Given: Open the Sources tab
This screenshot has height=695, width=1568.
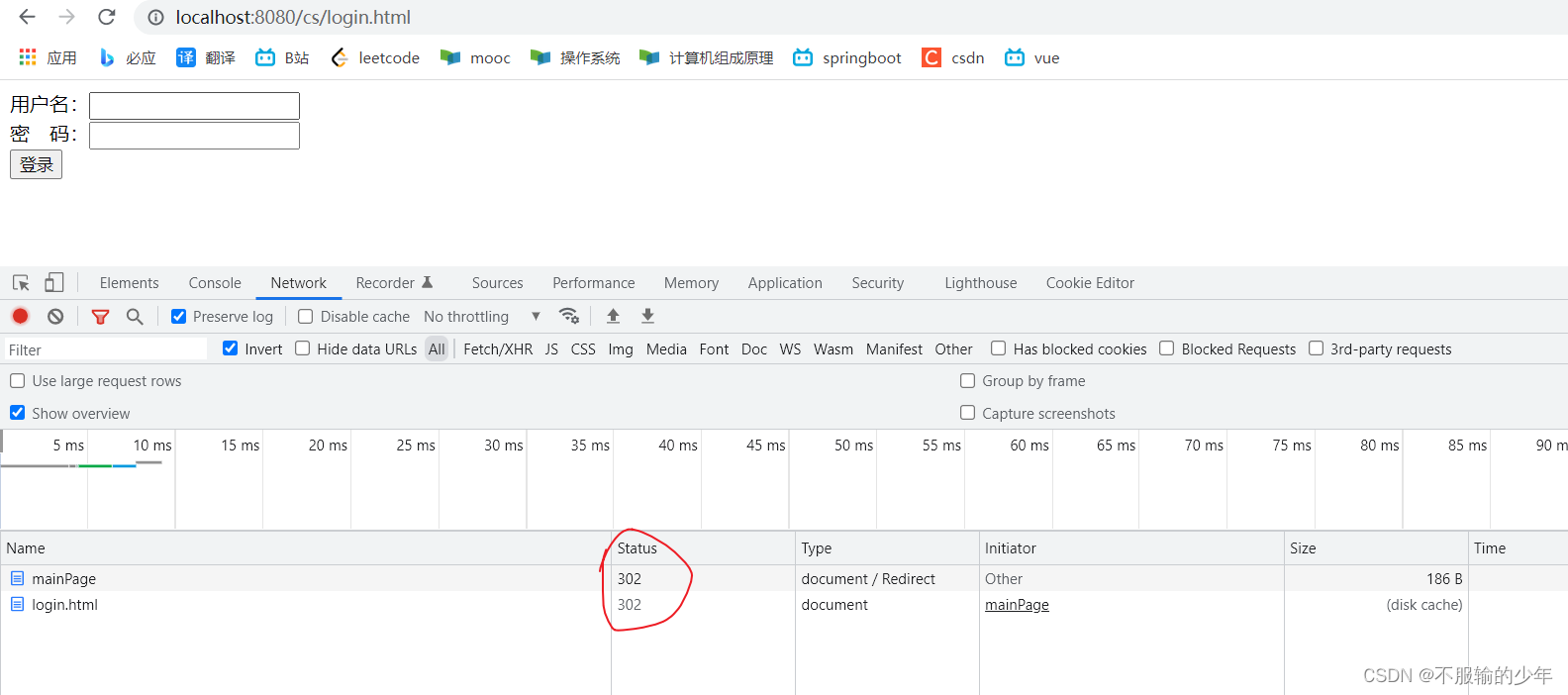Looking at the screenshot, I should pos(497,283).
